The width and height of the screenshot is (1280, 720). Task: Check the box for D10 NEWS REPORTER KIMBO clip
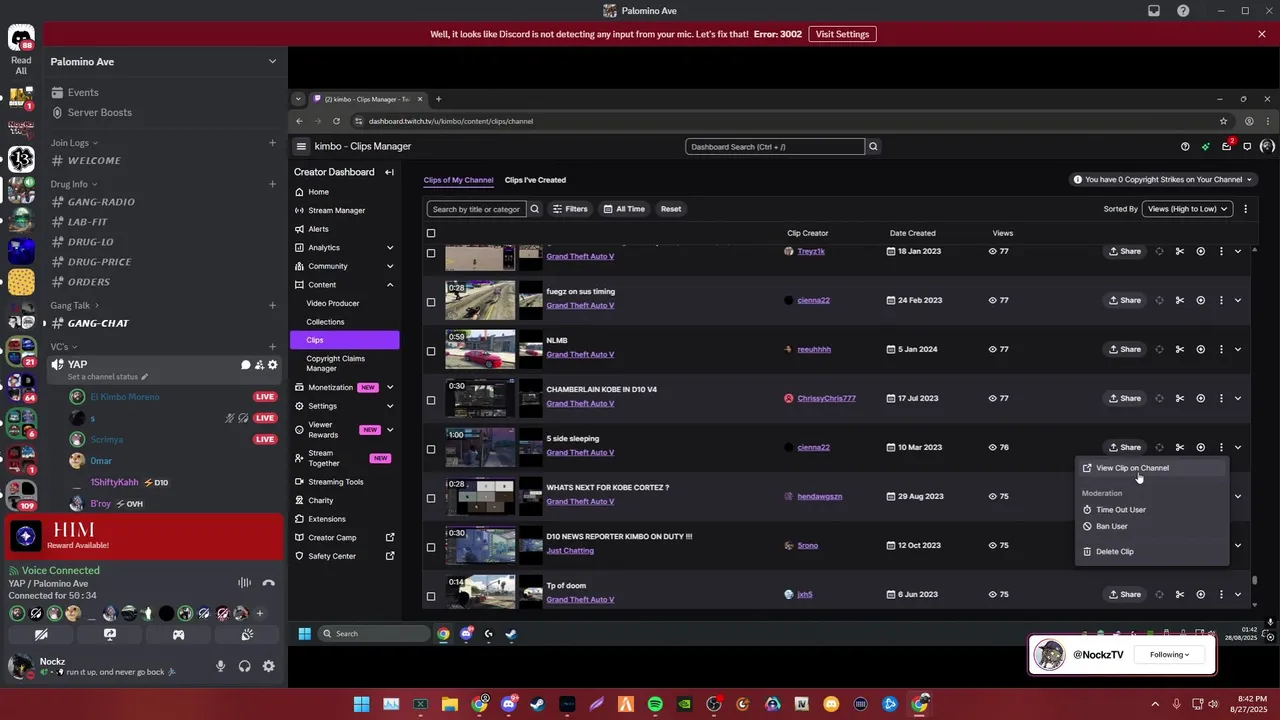(431, 547)
